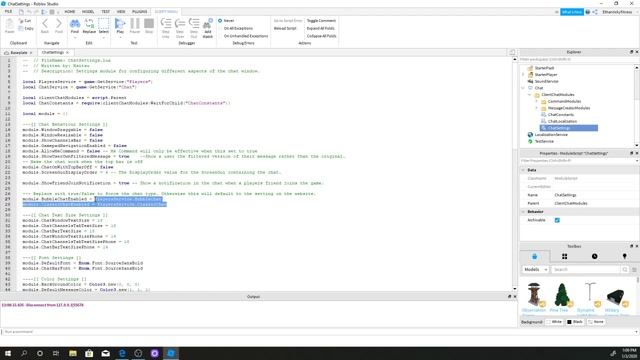Expand the StarterPlayer node

(523, 75)
